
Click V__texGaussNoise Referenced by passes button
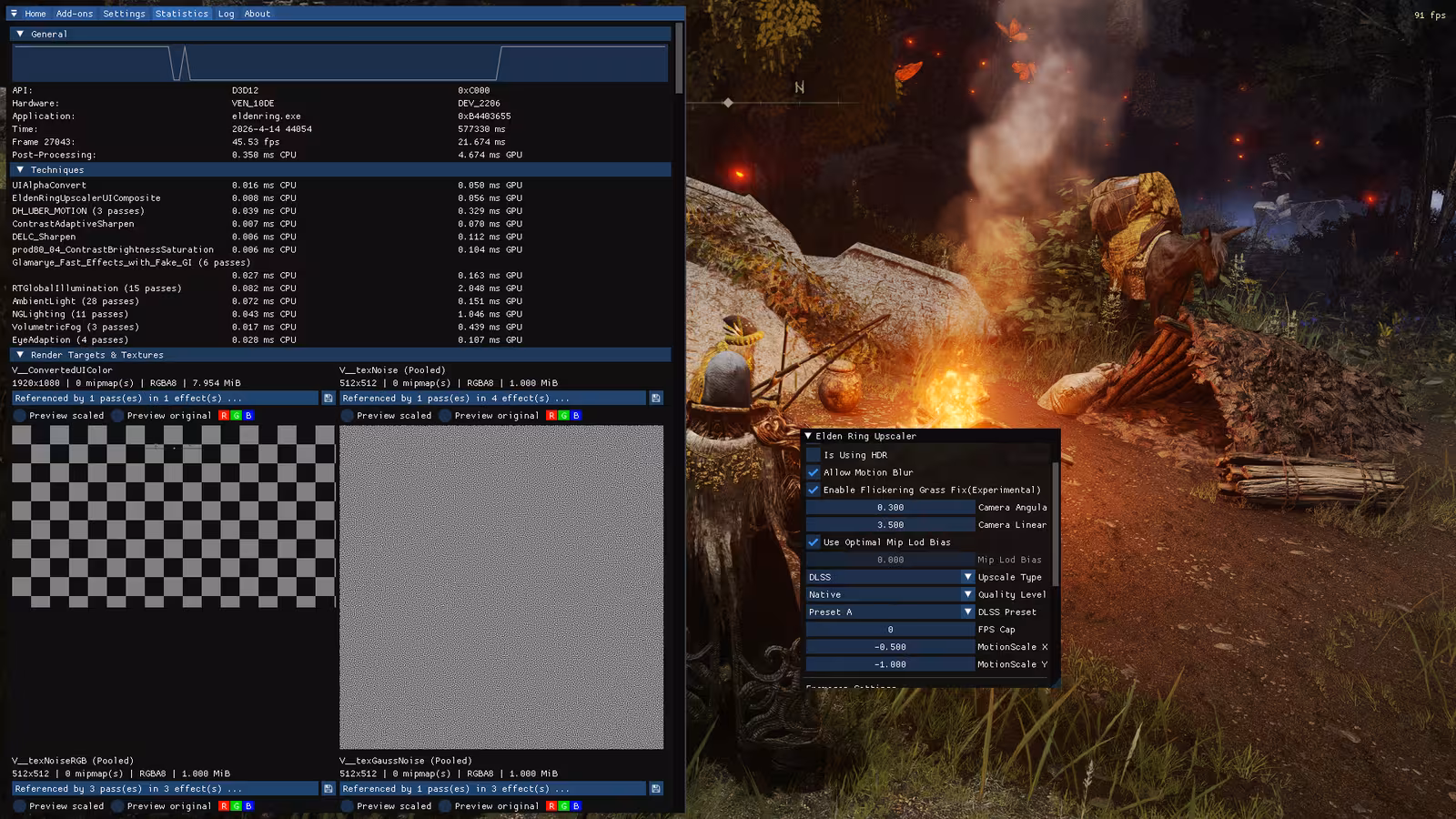pos(492,788)
